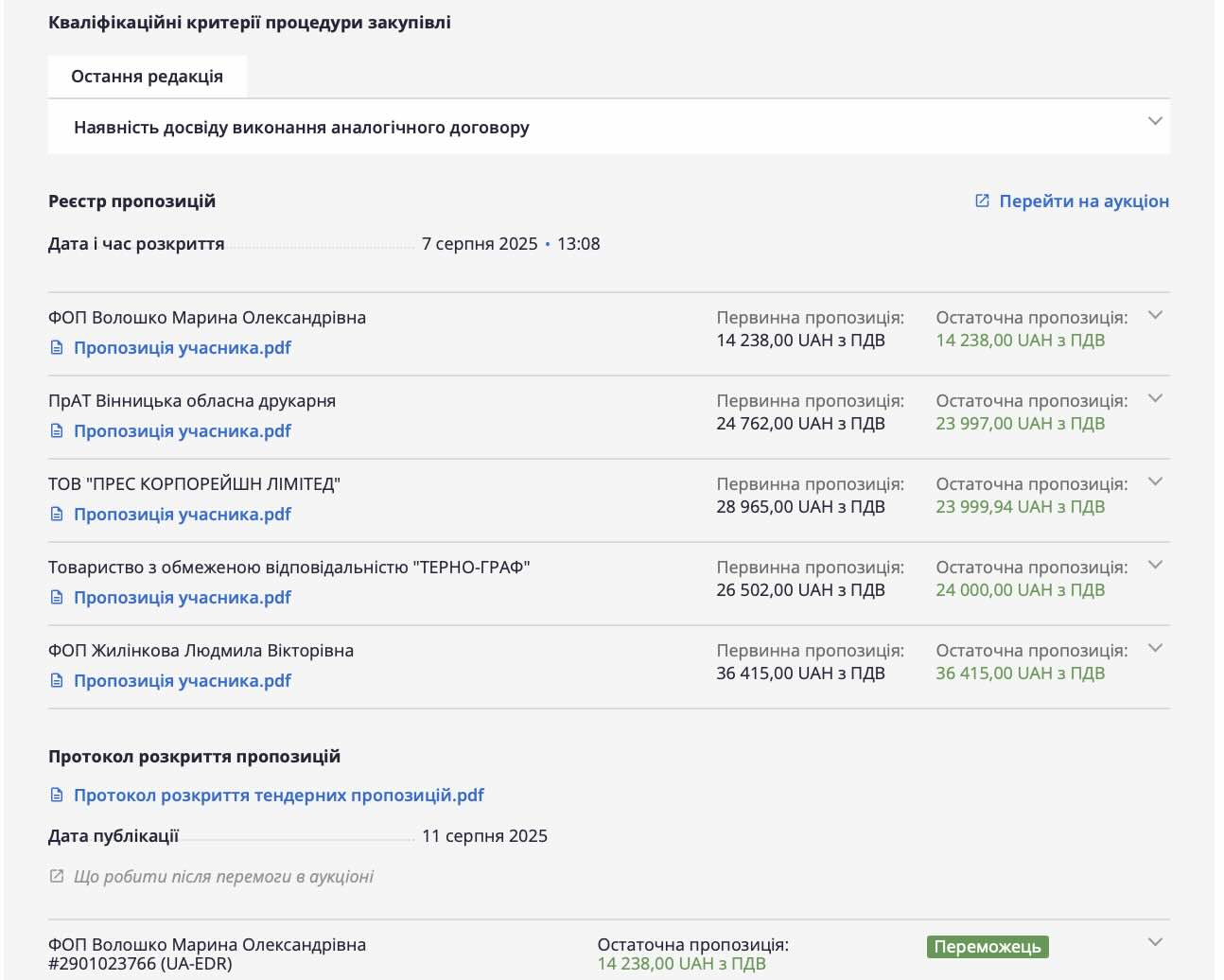1224x980 pixels.
Task: Click ПрАТ Вінницька обласна друкарня participant name
Action: click(x=192, y=401)
